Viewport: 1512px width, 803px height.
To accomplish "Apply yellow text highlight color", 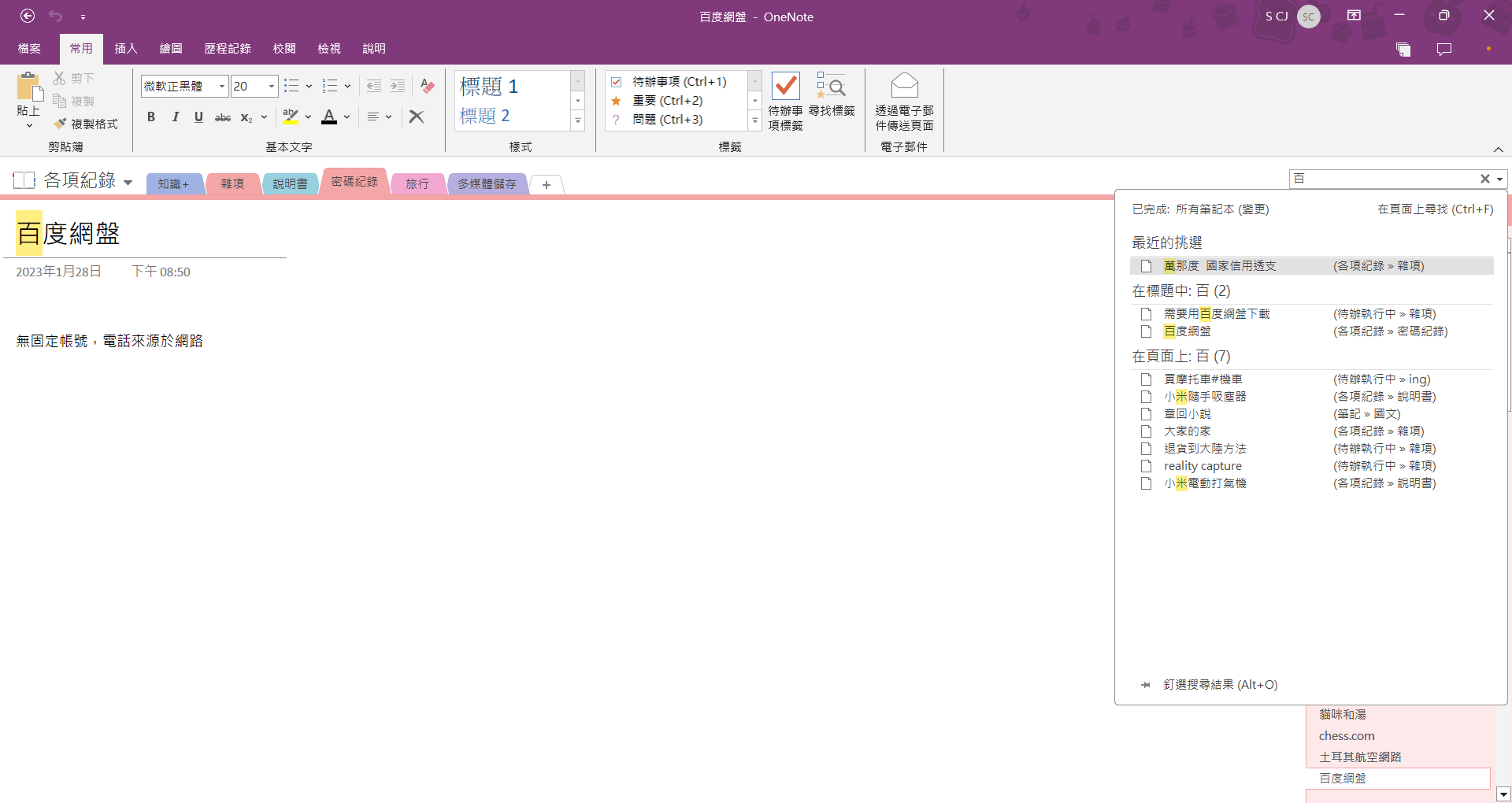I will 291,117.
